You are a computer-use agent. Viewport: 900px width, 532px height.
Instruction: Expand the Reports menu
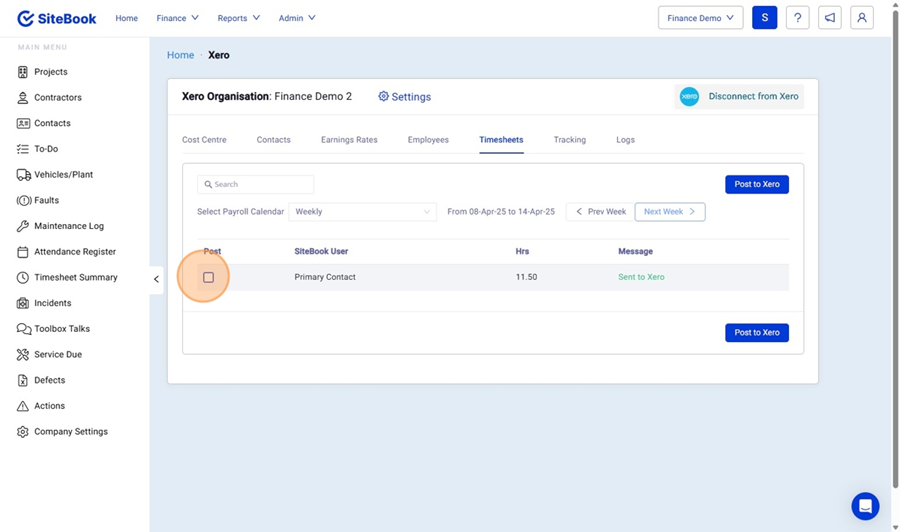(x=238, y=18)
